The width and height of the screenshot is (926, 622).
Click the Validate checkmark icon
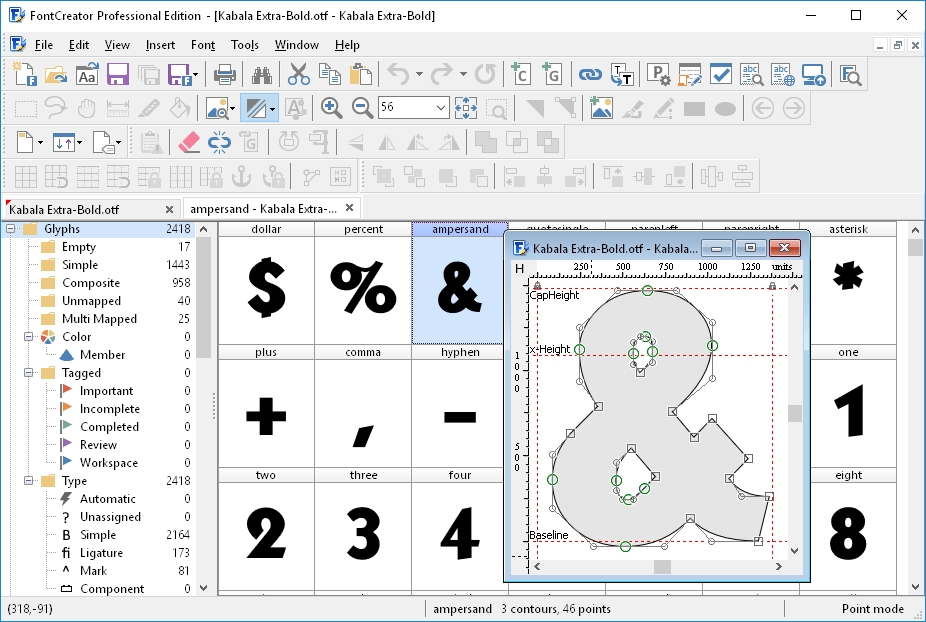tap(720, 74)
